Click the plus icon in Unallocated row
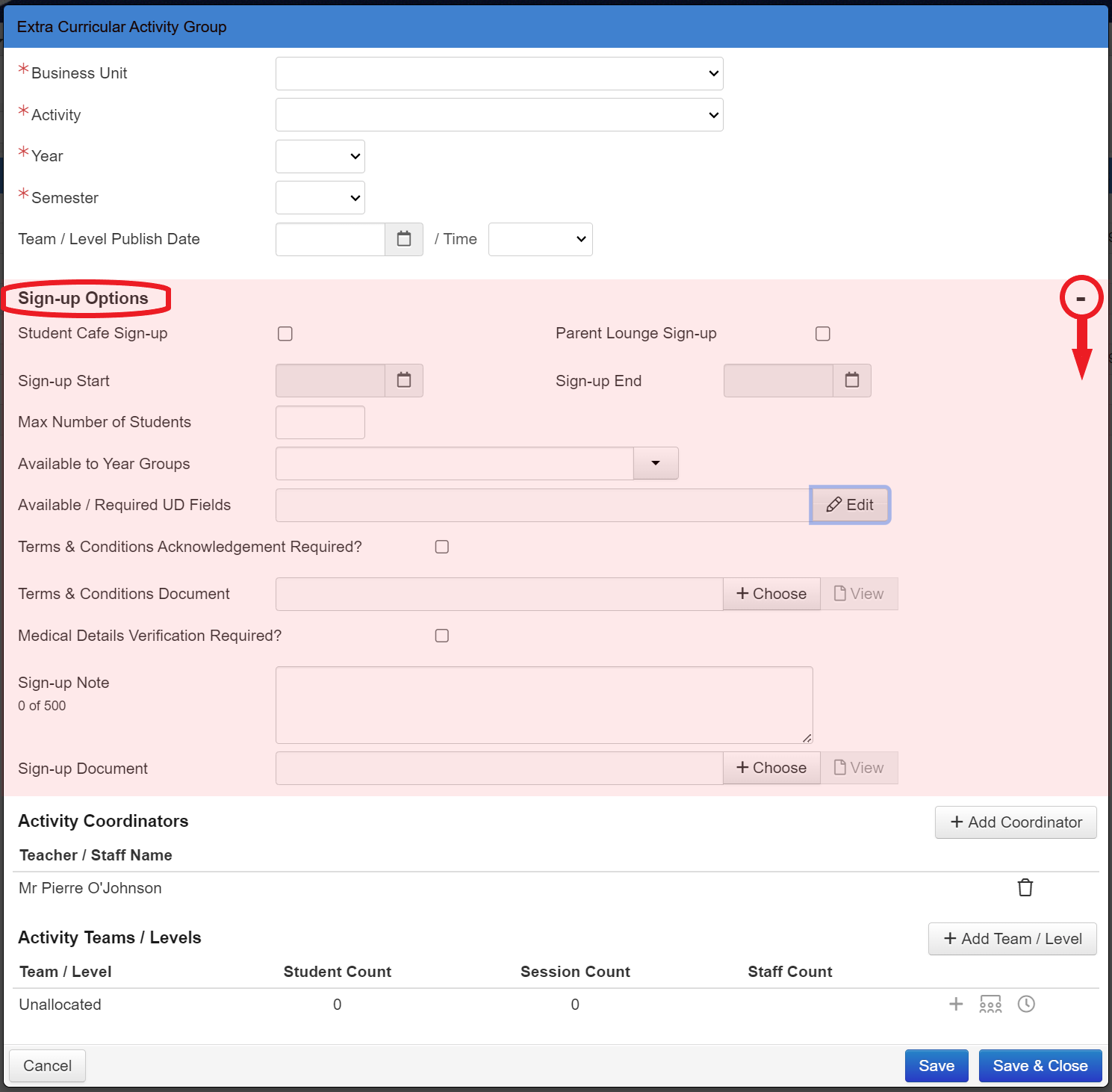Viewport: 1112px width, 1092px height. (956, 1004)
